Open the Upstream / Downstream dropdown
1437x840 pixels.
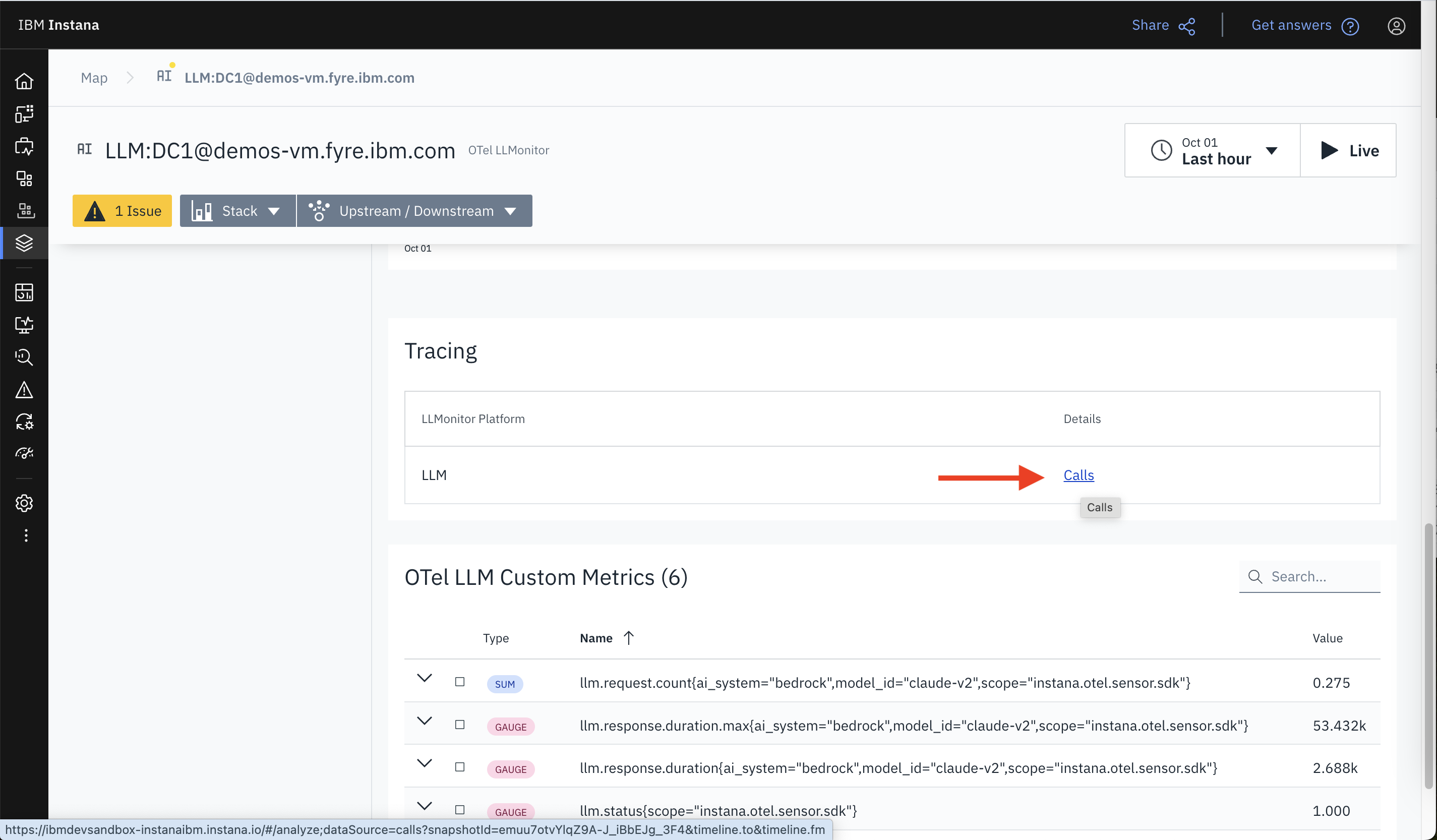pos(414,210)
